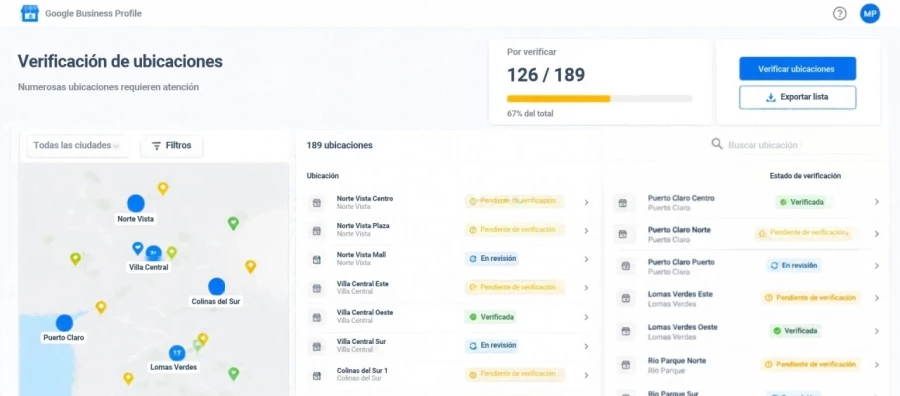
Task: Click the store icon for Lomas Verdes Este
Action: click(626, 298)
